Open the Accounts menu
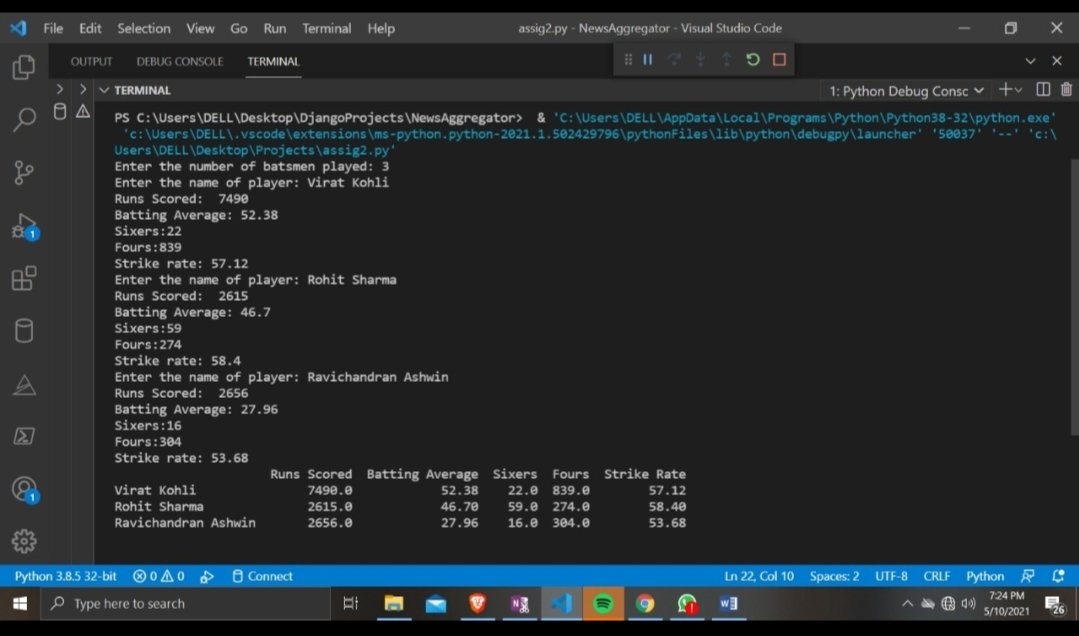This screenshot has width=1079, height=636. point(25,489)
